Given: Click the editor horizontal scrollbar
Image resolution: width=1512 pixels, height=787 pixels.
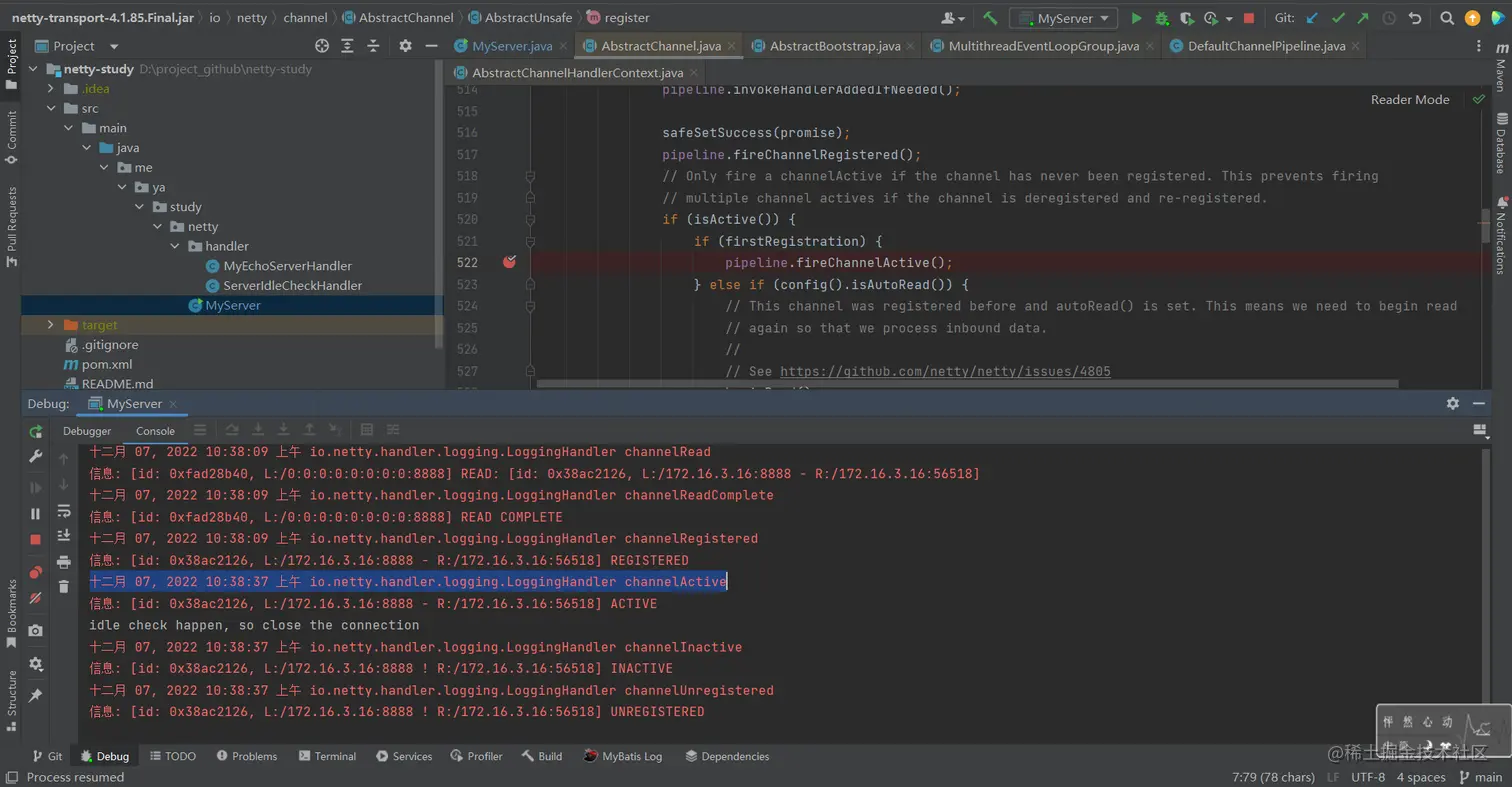Looking at the screenshot, I should 967,383.
